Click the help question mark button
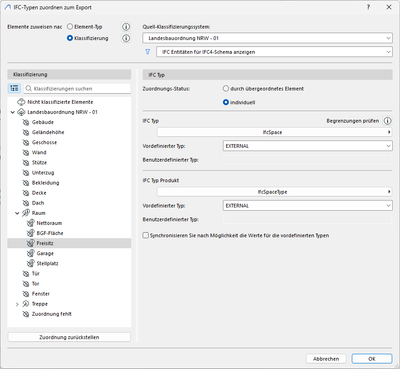The width and height of the screenshot is (400, 369). coord(368,7)
